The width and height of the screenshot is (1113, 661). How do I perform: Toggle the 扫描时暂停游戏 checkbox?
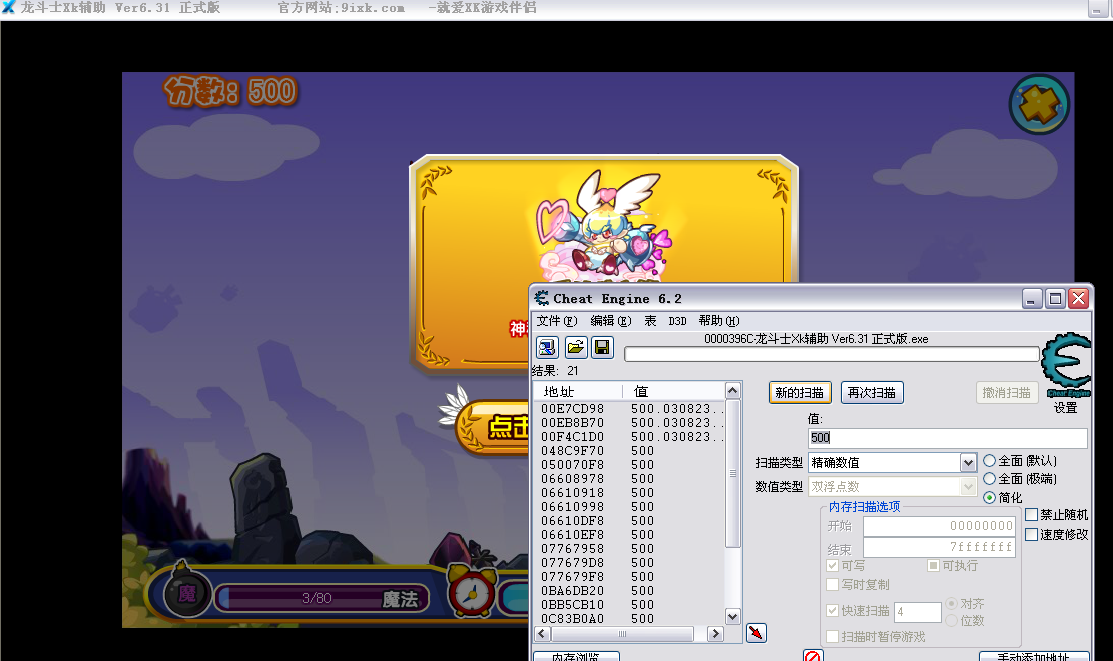(833, 637)
